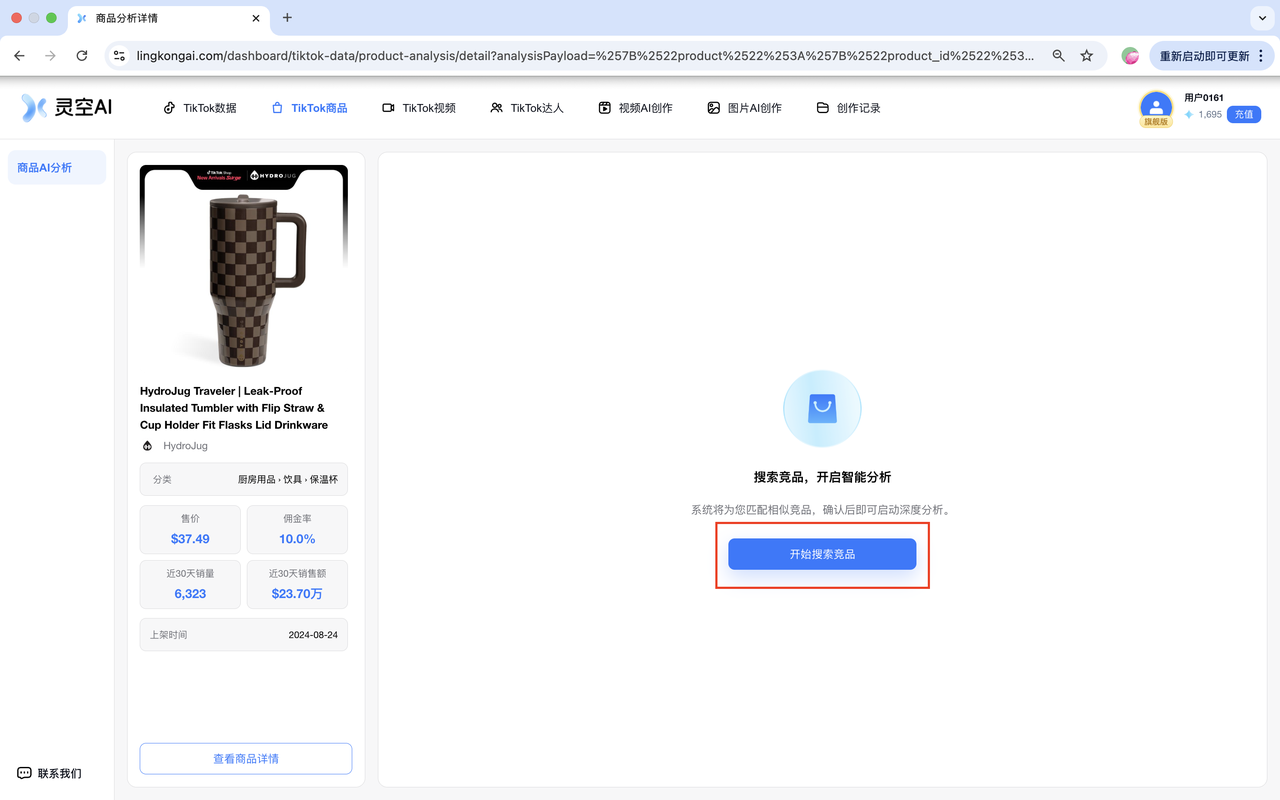Open 视频AI创作 in the navigation bar

pos(635,108)
